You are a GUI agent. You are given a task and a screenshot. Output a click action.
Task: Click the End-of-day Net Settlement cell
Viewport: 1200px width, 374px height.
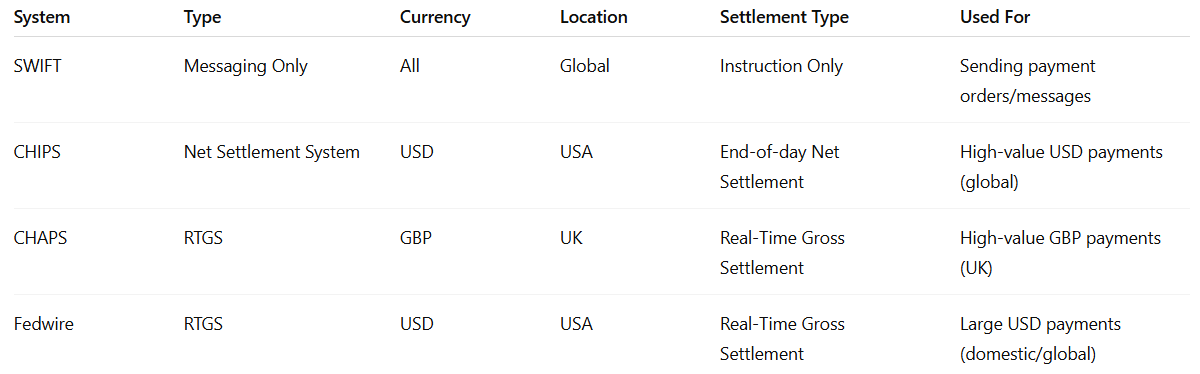(780, 167)
